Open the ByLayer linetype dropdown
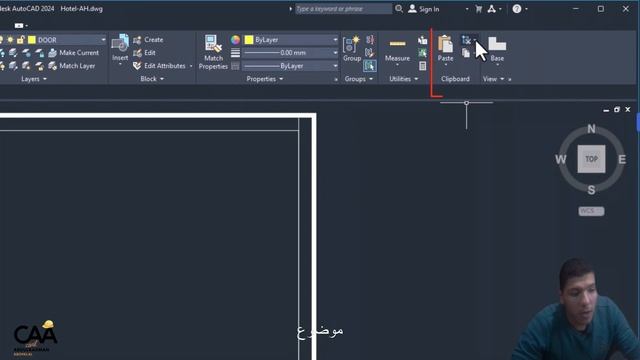Image resolution: width=640 pixels, height=360 pixels. coord(335,66)
